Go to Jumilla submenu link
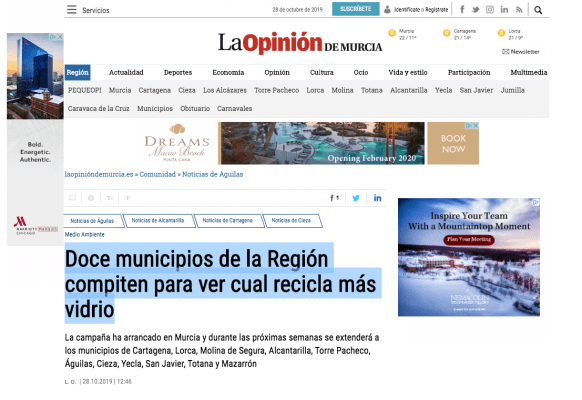The width and height of the screenshot is (582, 400). [513, 90]
